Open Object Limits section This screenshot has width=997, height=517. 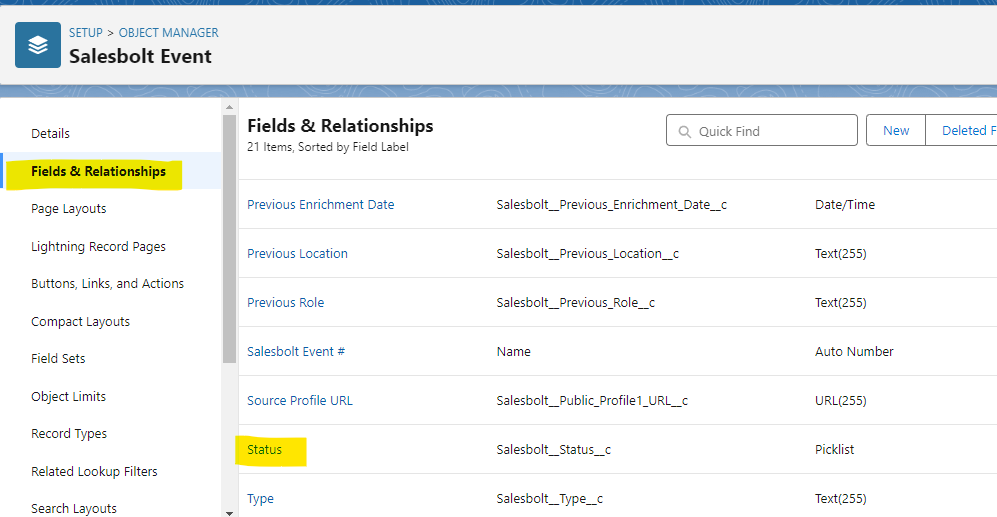coord(69,397)
